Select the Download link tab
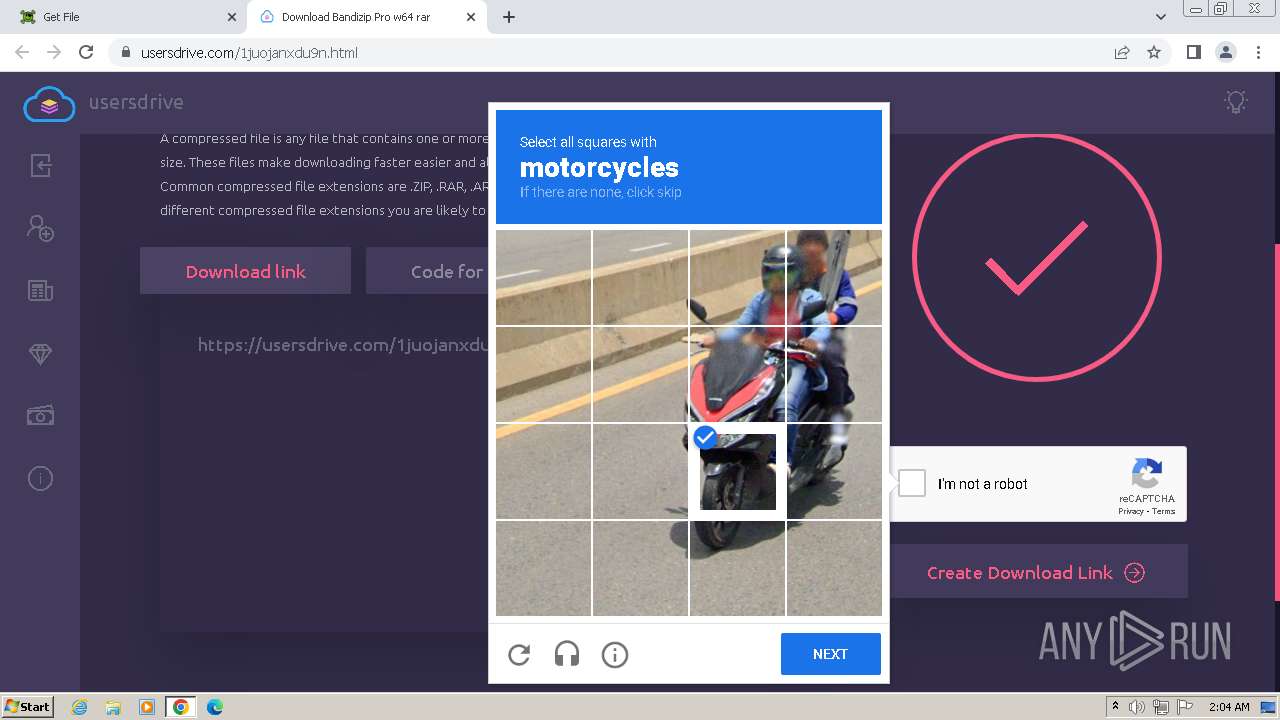Viewport: 1280px width, 720px height. pos(245,271)
